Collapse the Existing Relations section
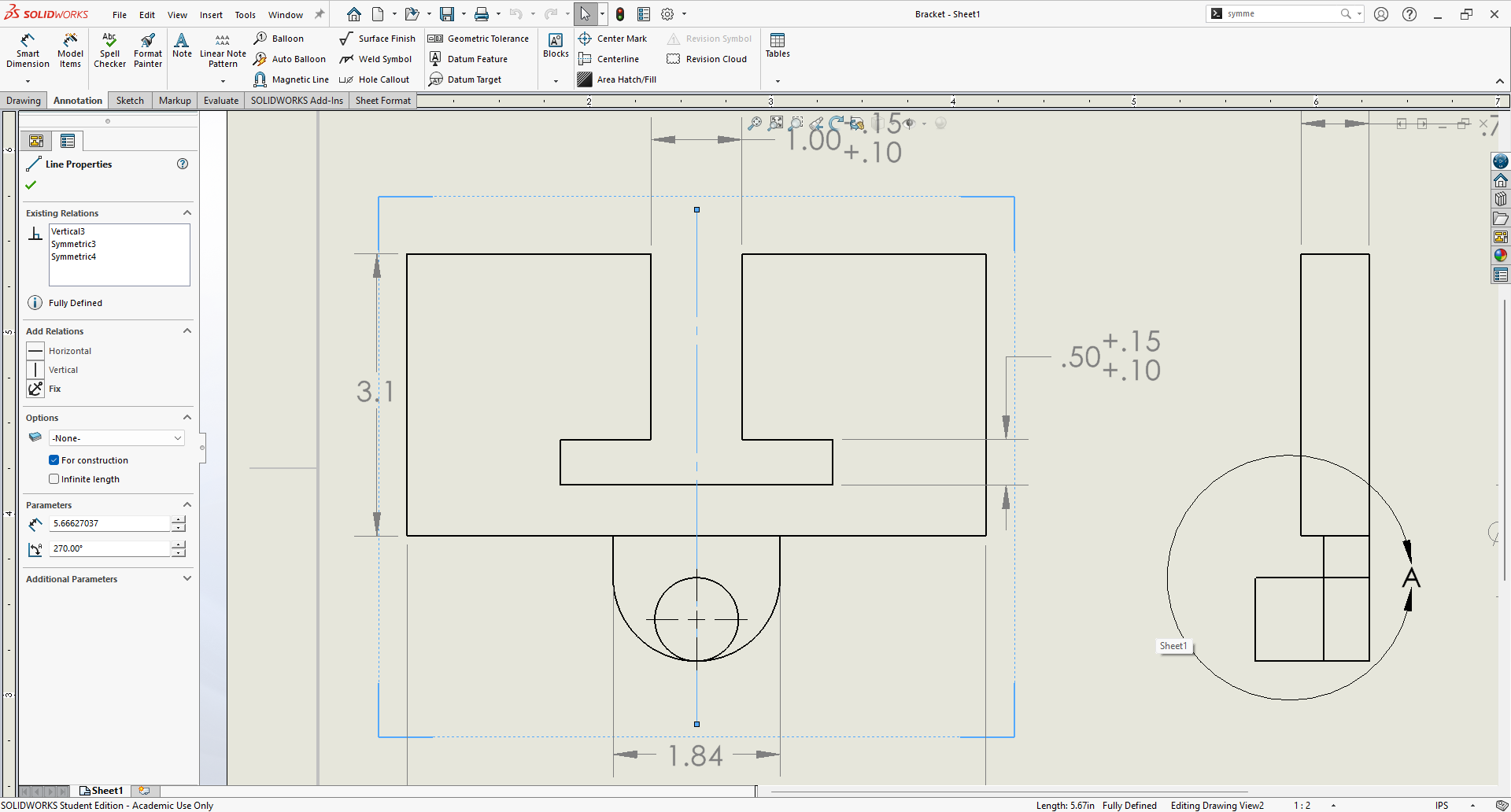The height and width of the screenshot is (812, 1511). tap(187, 213)
